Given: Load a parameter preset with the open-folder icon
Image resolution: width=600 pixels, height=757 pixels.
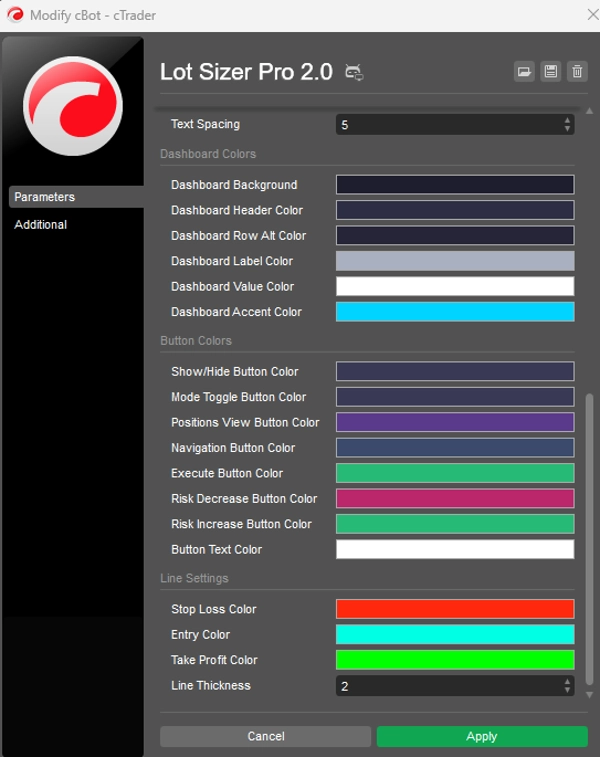Looking at the screenshot, I should tap(524, 72).
